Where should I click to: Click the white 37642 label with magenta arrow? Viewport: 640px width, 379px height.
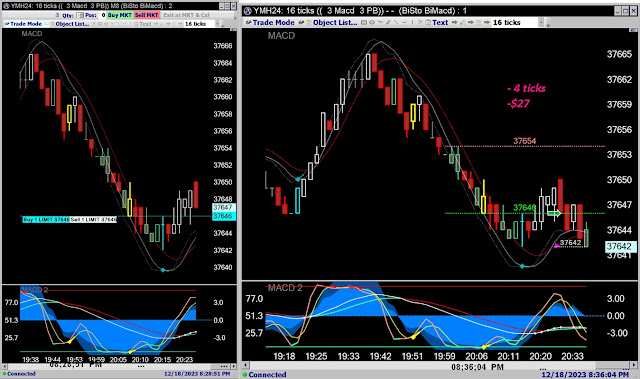[570, 243]
